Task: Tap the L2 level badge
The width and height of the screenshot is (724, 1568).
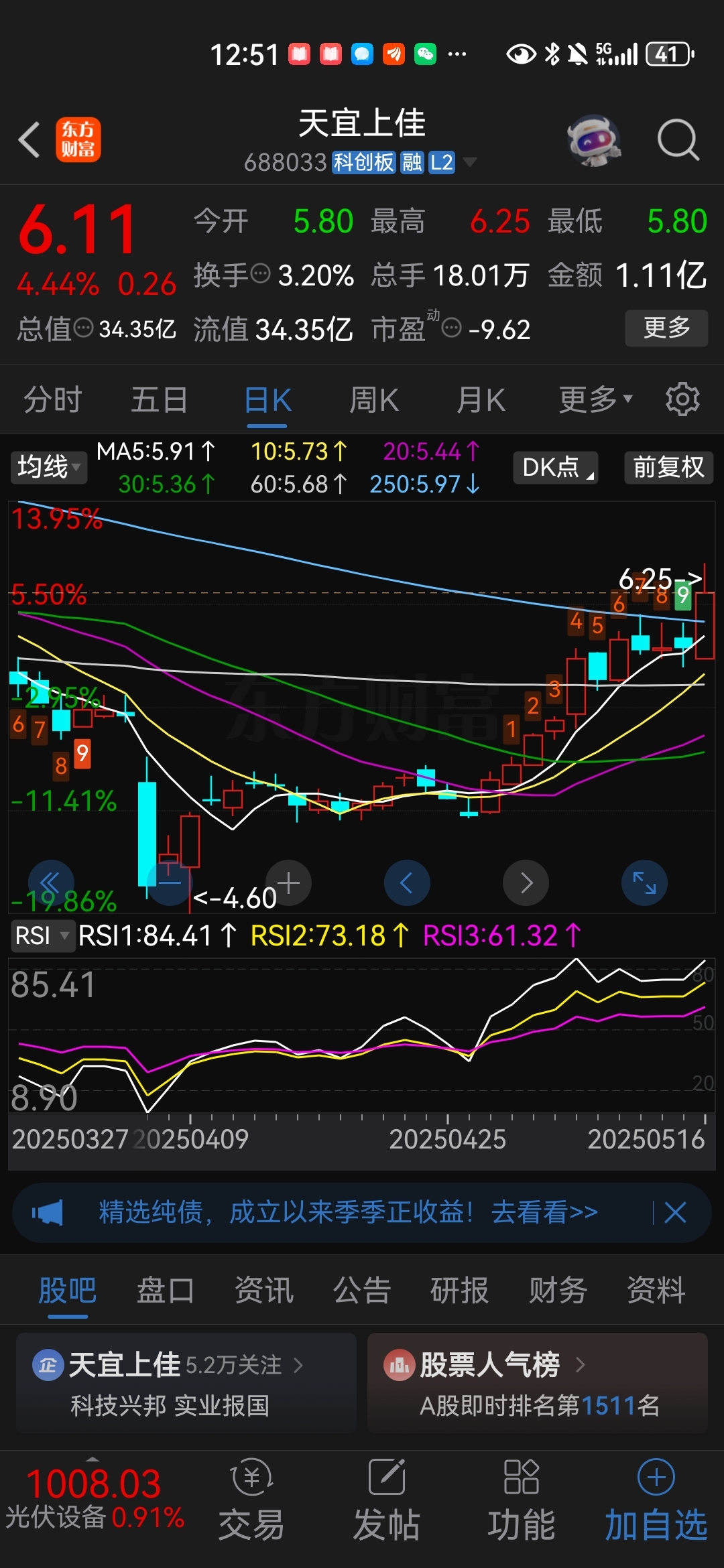Action: coord(442,162)
